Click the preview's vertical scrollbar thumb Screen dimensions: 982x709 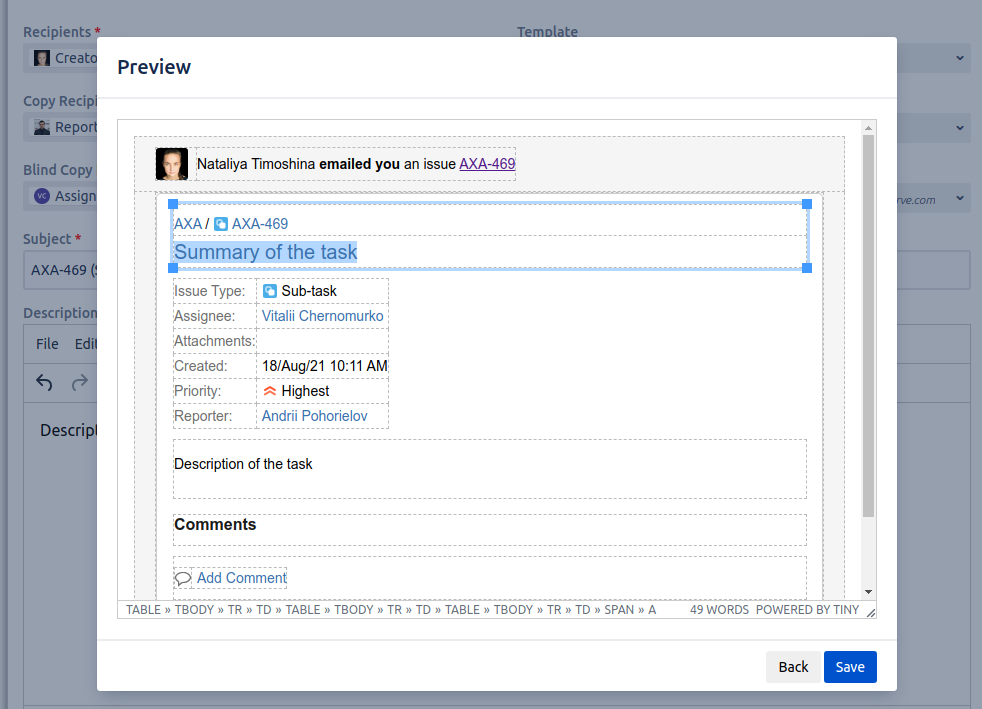click(x=868, y=325)
